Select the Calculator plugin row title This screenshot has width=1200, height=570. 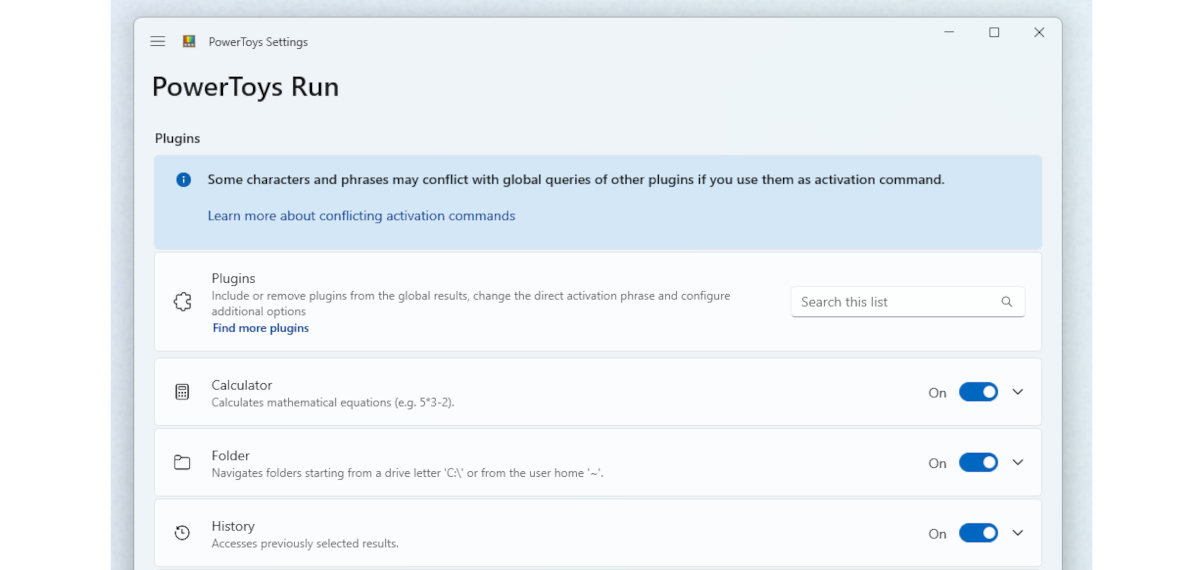click(x=242, y=385)
